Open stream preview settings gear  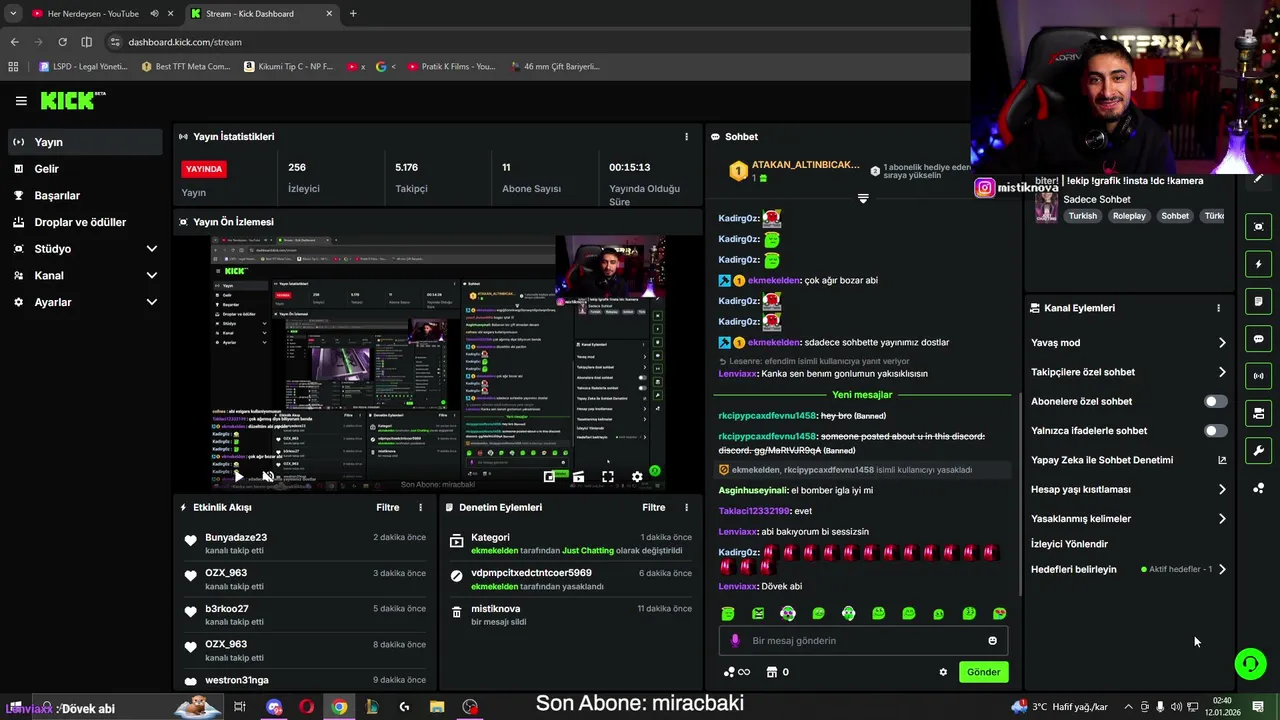[x=637, y=477]
